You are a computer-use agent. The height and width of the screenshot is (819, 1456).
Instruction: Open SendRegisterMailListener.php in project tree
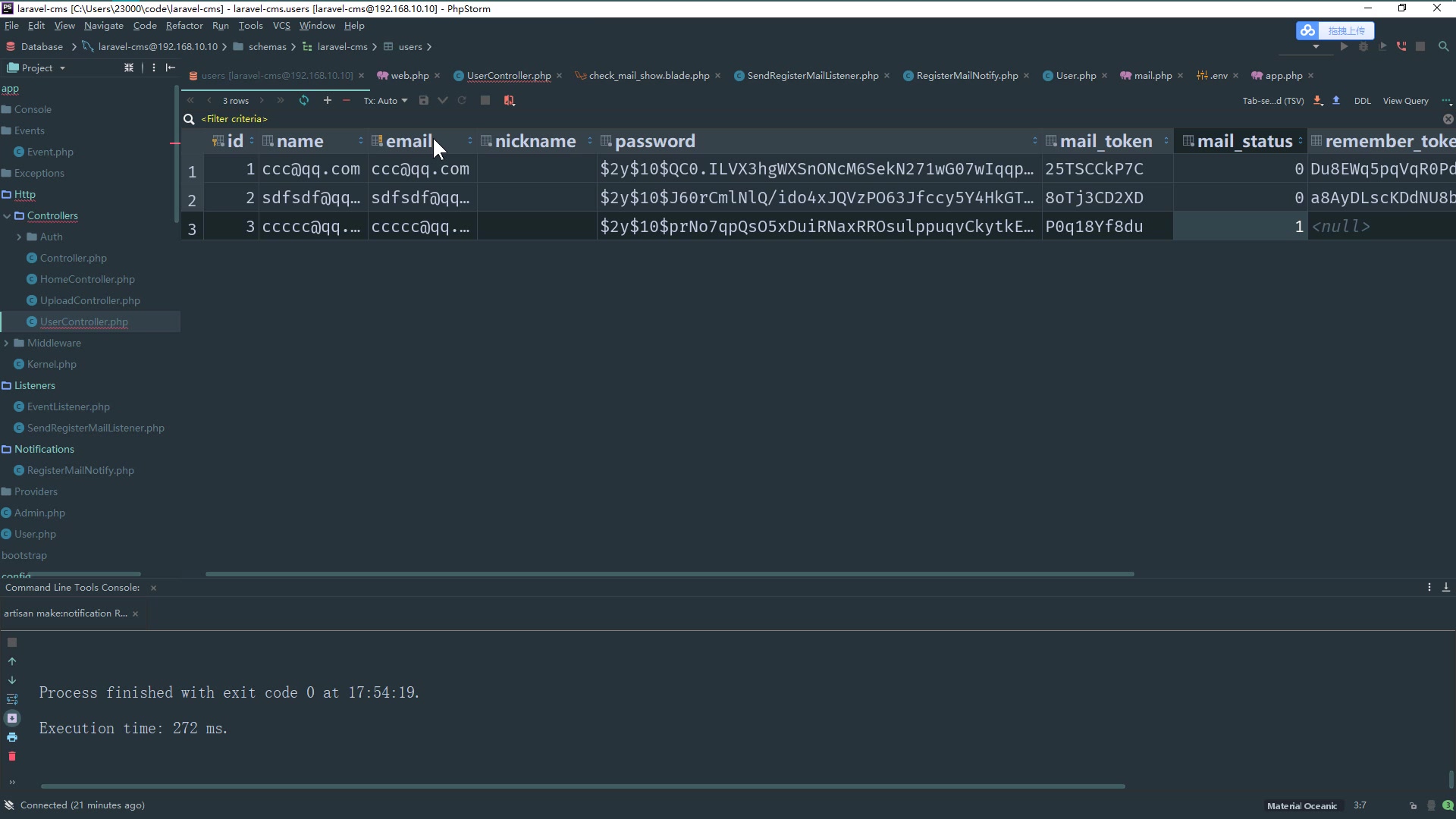96,428
